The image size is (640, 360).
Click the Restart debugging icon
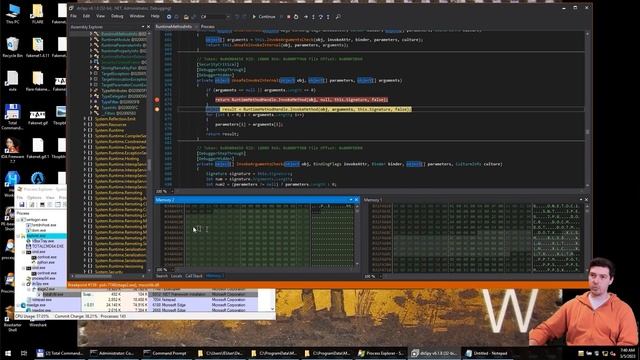click(296, 17)
